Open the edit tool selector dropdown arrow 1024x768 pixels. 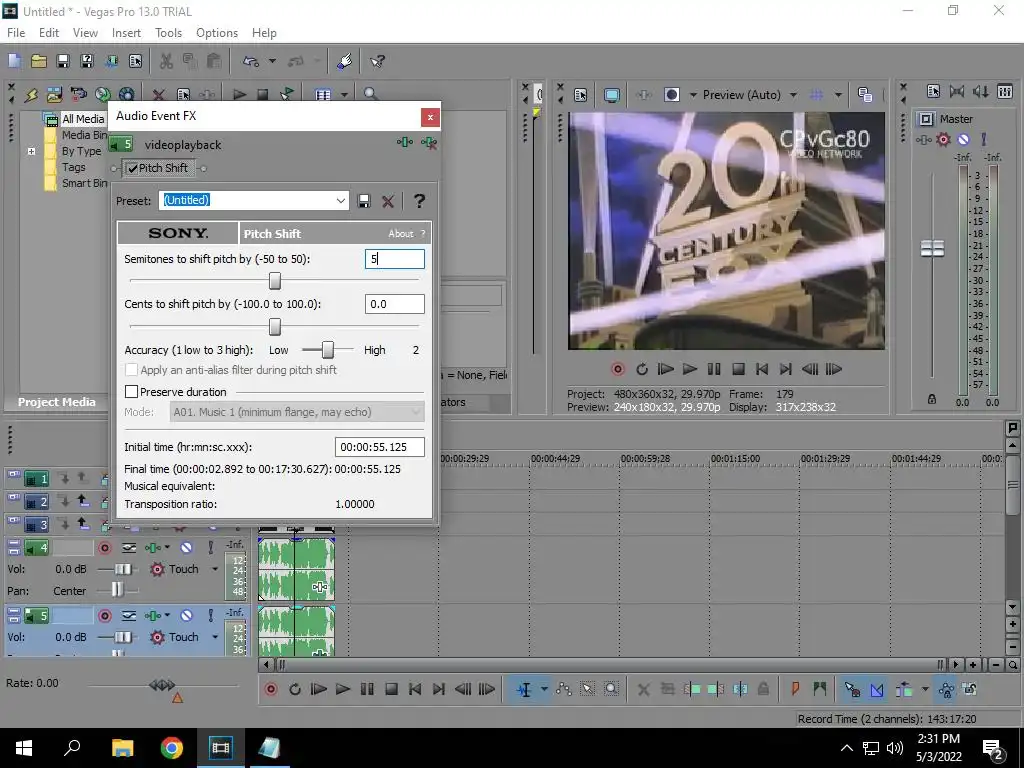[544, 690]
